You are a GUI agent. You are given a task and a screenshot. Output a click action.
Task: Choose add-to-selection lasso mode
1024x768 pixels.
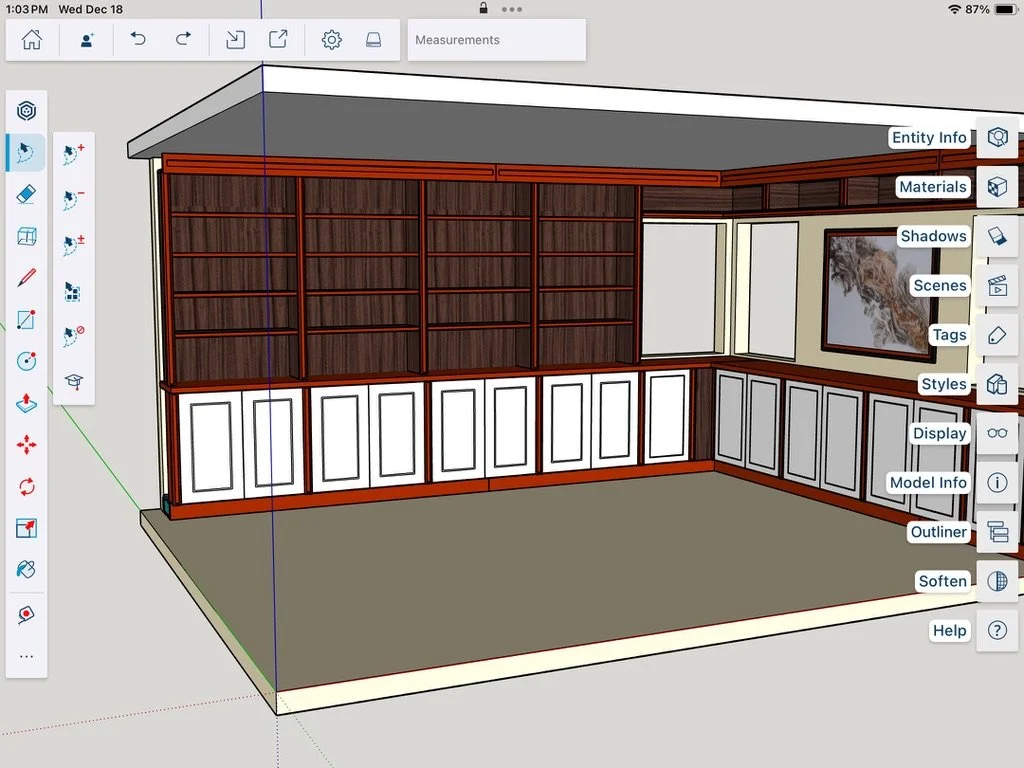[x=74, y=154]
